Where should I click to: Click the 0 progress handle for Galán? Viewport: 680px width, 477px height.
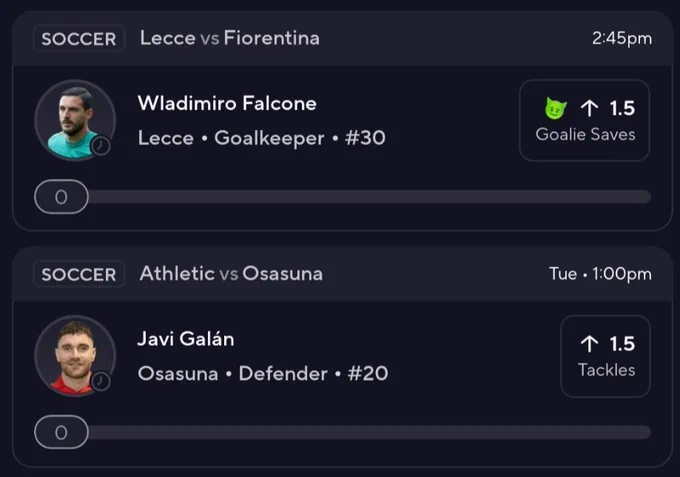(62, 432)
